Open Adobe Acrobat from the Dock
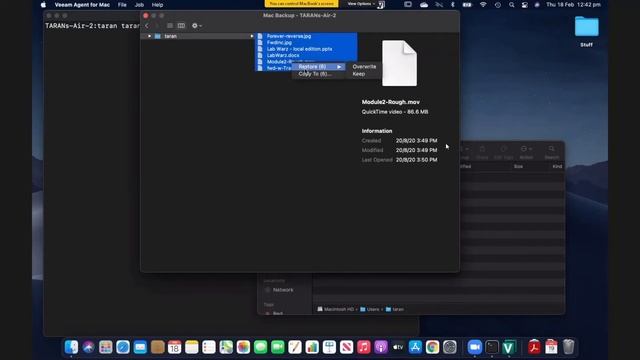This screenshot has height=360, width=640. click(x=534, y=347)
